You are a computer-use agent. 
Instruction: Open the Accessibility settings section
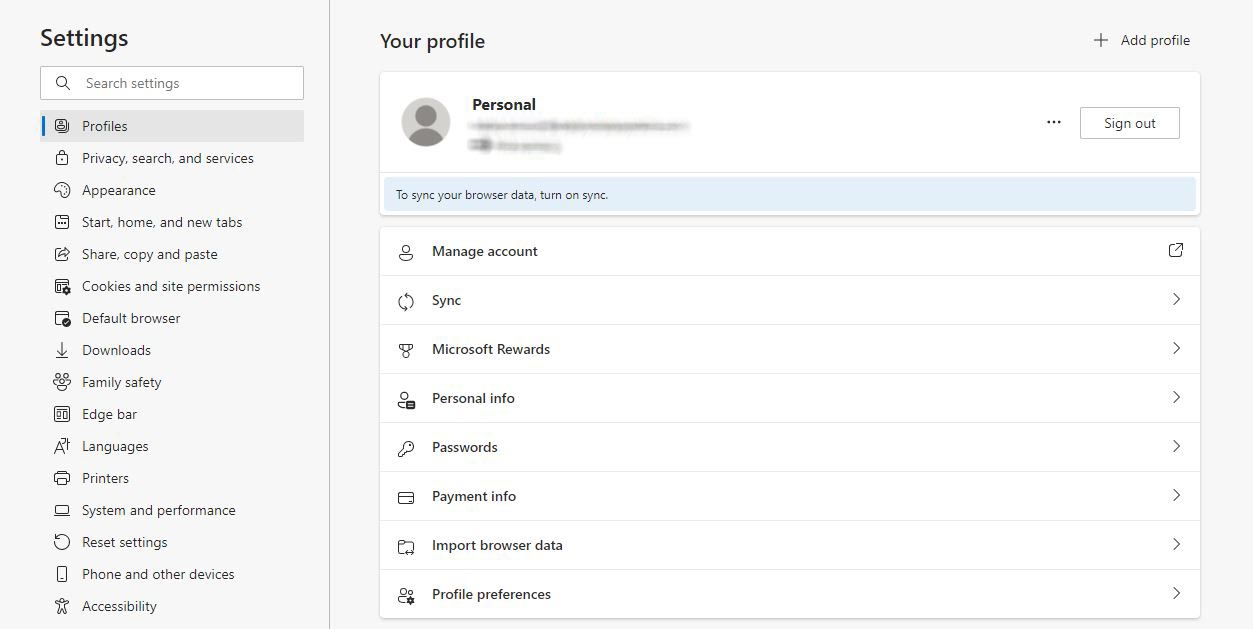click(118, 606)
